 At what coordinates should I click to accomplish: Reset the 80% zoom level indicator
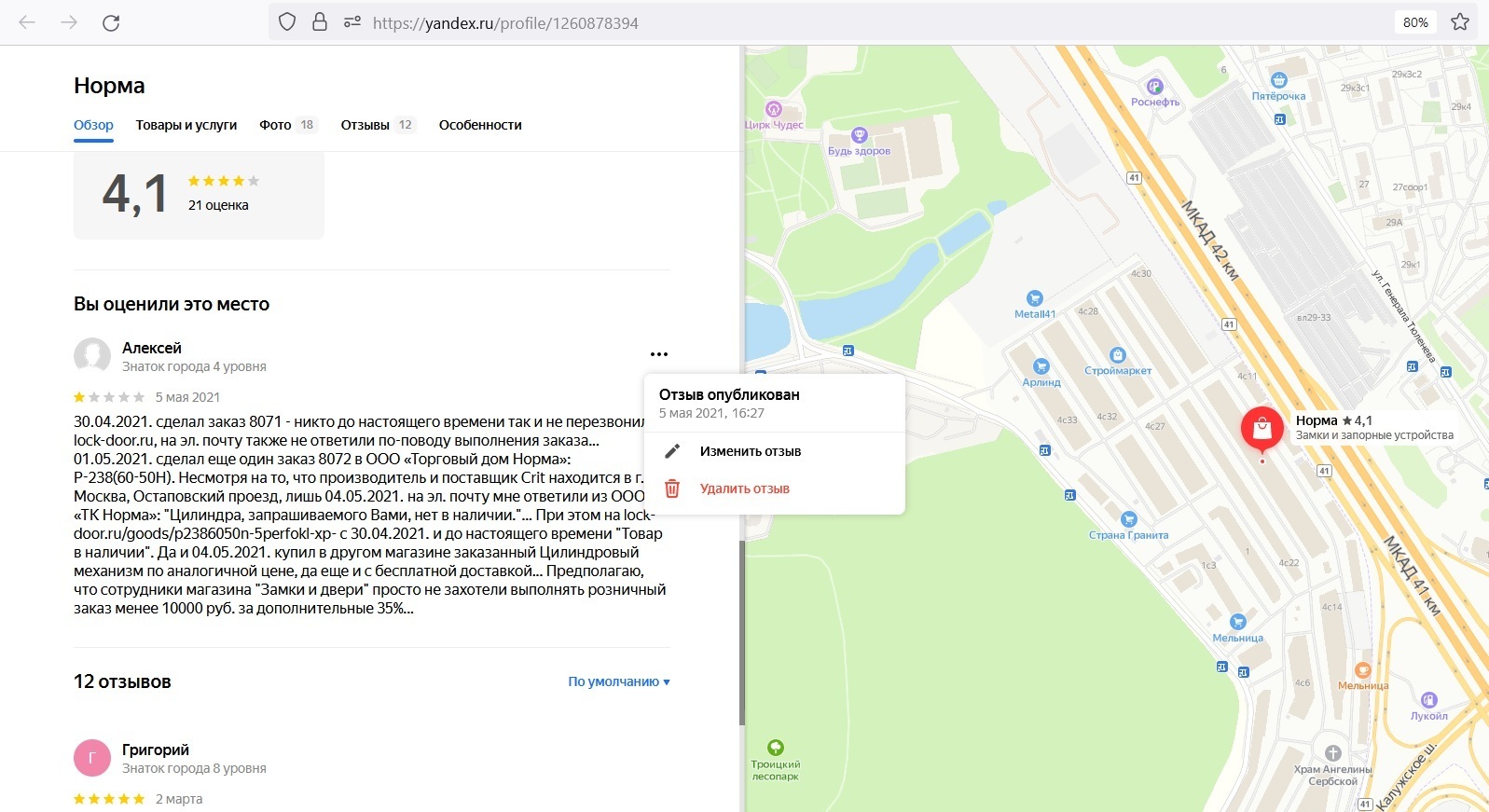(1415, 22)
